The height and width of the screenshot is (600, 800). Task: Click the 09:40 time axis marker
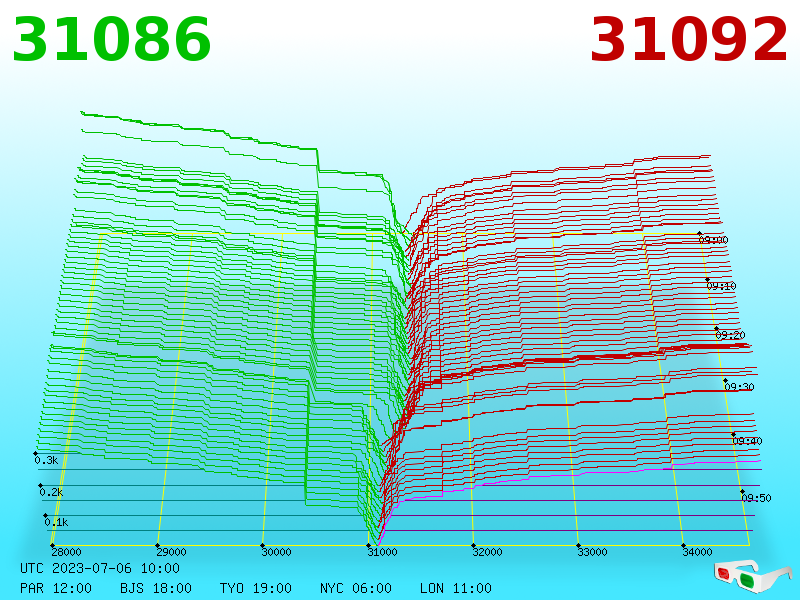[x=747, y=441]
